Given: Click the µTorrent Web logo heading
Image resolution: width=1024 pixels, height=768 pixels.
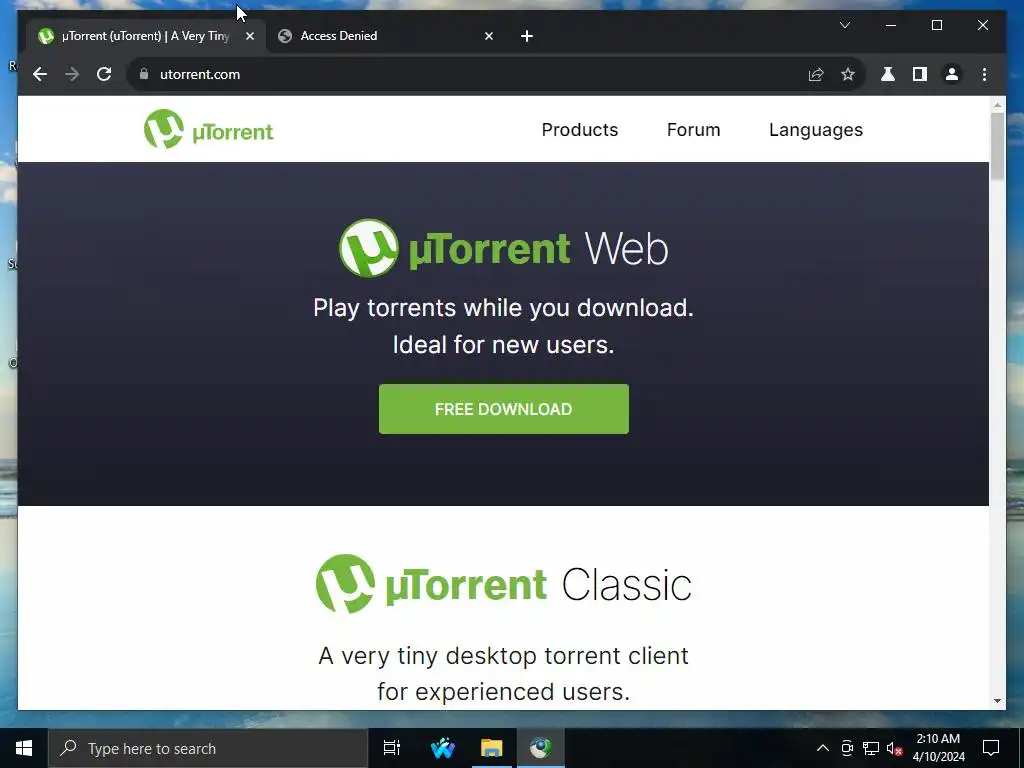Looking at the screenshot, I should click(x=504, y=248).
